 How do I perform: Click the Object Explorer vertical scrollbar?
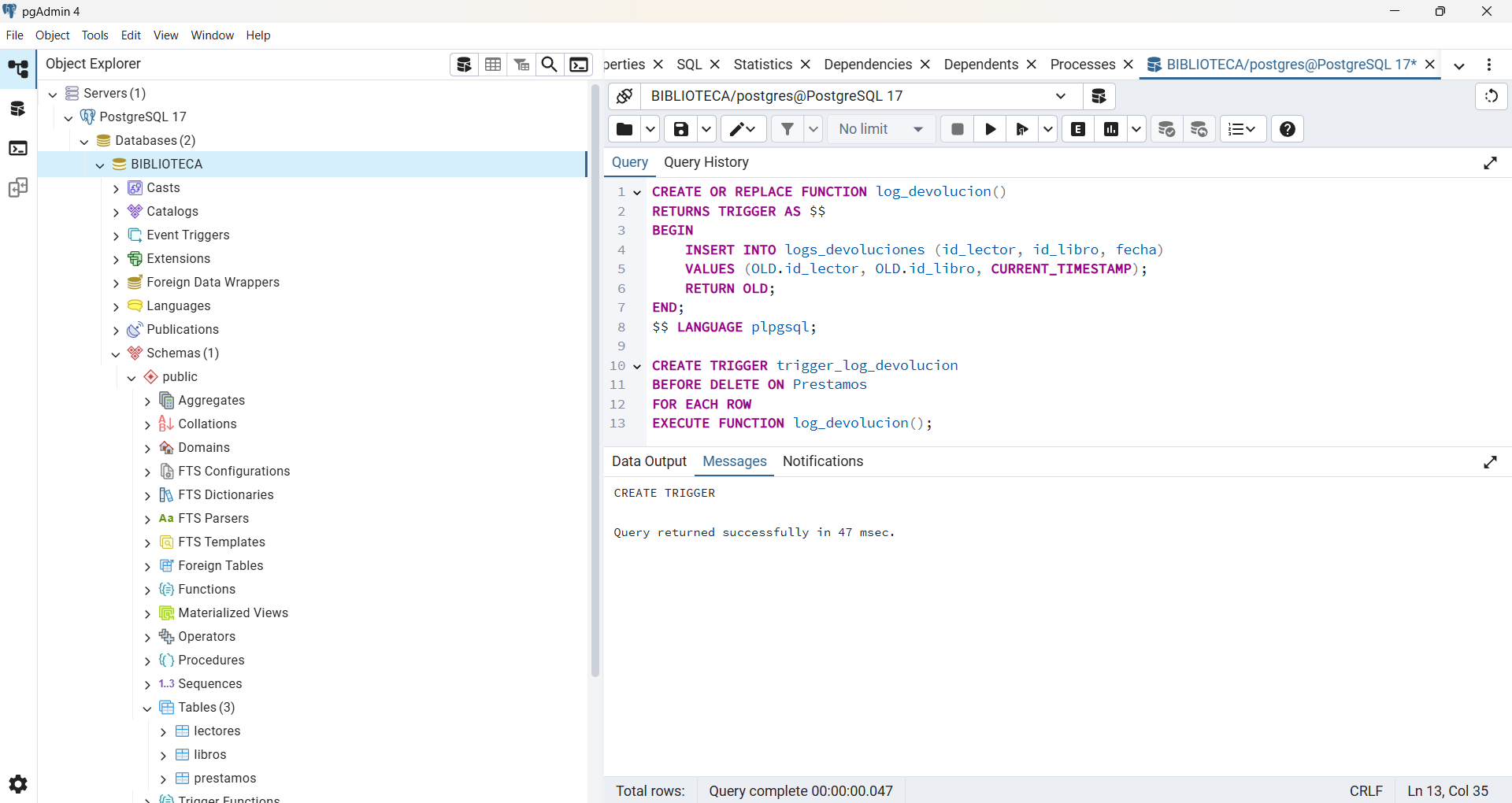click(595, 381)
